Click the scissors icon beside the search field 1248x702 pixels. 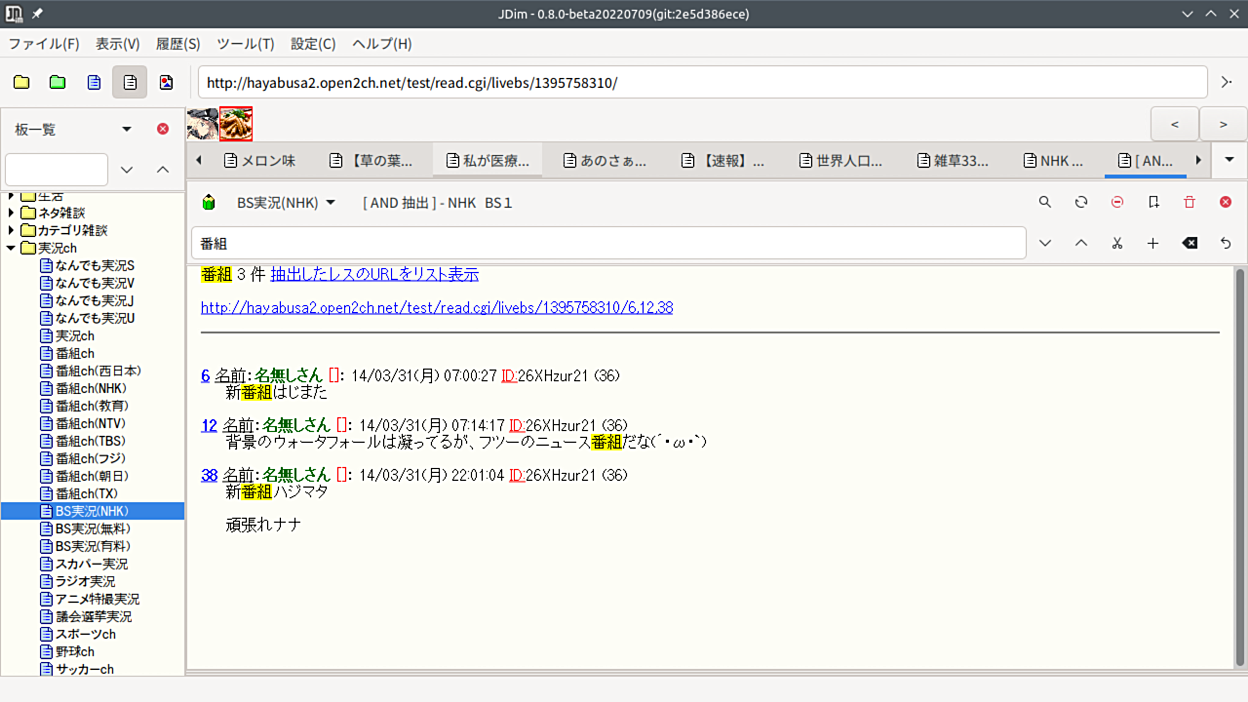point(1117,243)
